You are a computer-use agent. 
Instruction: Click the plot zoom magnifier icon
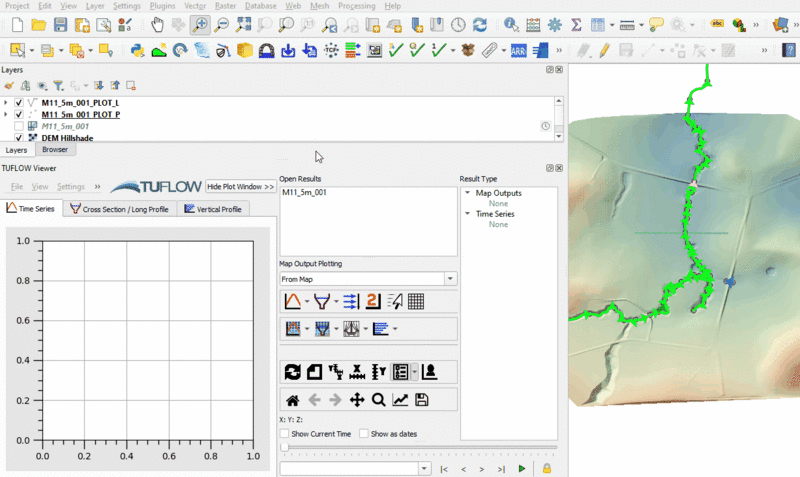[378, 400]
